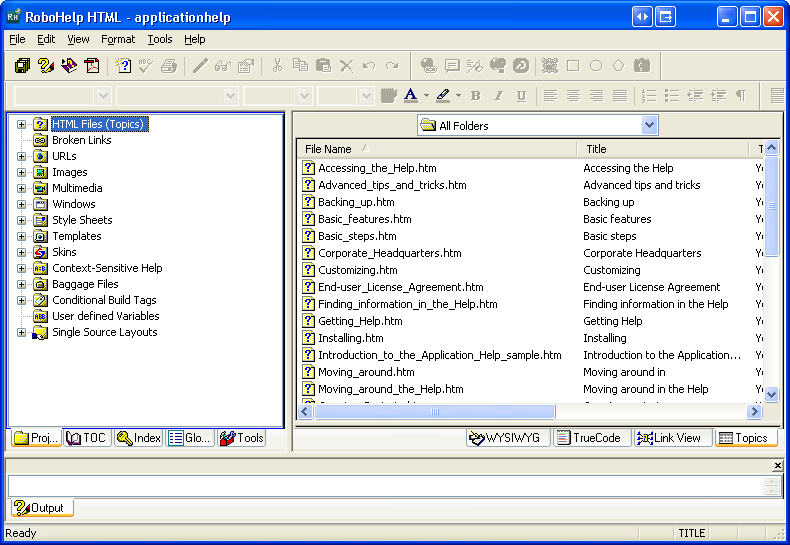The width and height of the screenshot is (790, 545).
Task: Expand the Multimedia tree node
Action: [x=21, y=188]
